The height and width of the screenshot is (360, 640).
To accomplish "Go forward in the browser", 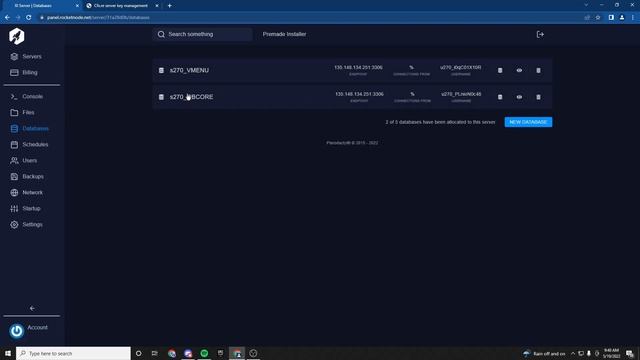I will pyautogui.click(x=18, y=18).
